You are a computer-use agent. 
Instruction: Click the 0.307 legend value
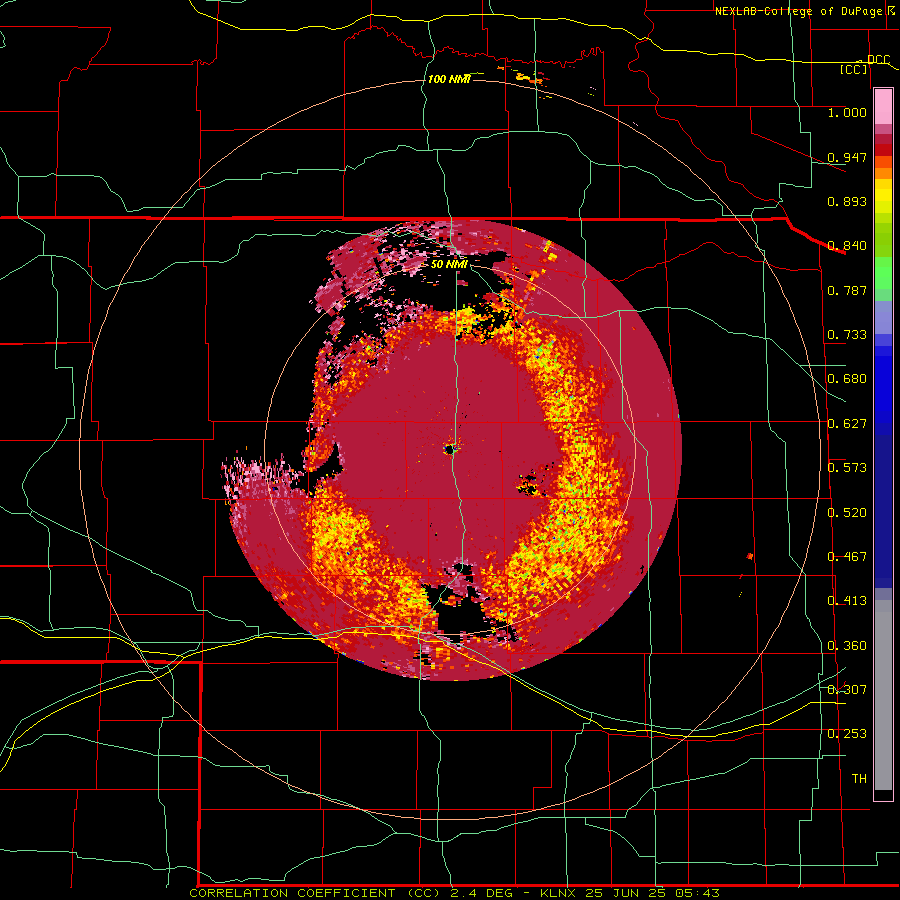click(847, 690)
